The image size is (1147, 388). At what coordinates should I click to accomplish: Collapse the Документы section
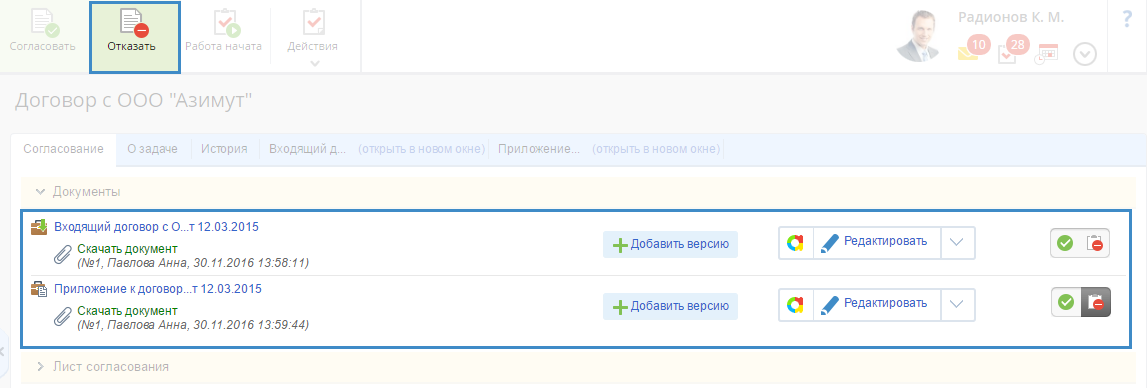coord(78,192)
